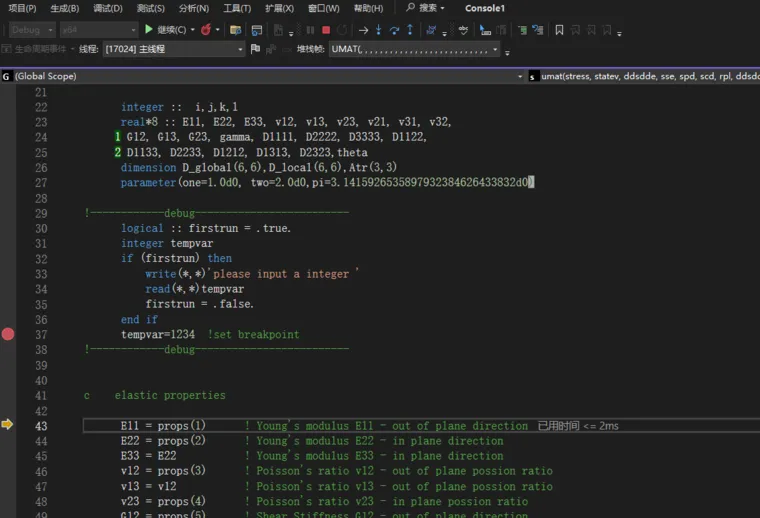This screenshot has width=760, height=518.
Task: Click the window layout toolbar icon
Action: click(256, 30)
